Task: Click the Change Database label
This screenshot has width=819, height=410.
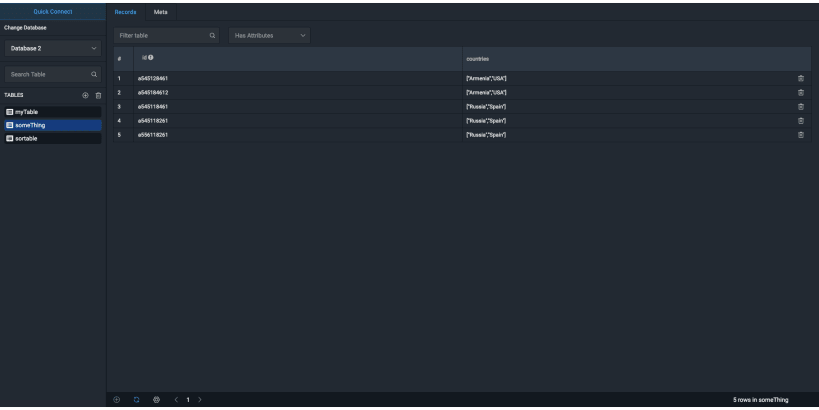Action: [x=25, y=28]
